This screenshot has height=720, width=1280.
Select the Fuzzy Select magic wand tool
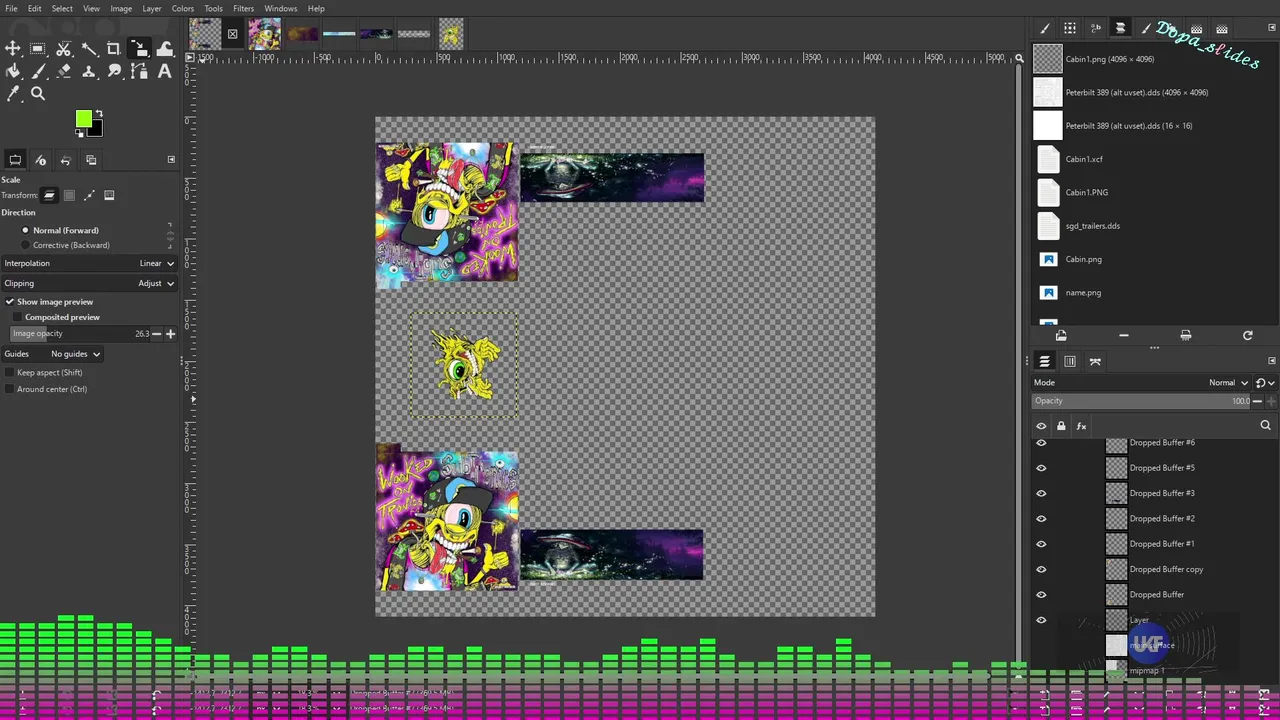click(x=89, y=49)
